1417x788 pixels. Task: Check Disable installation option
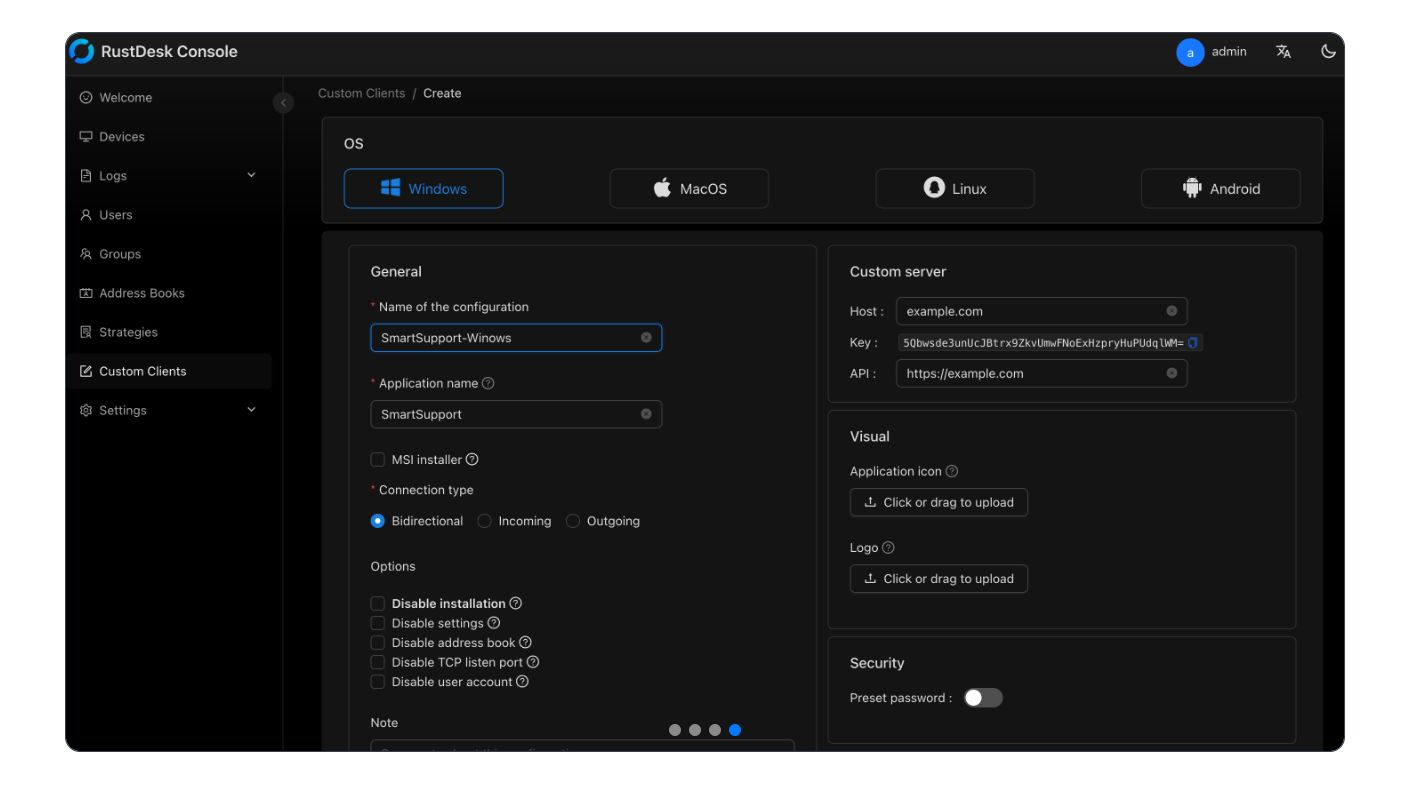(x=378, y=604)
